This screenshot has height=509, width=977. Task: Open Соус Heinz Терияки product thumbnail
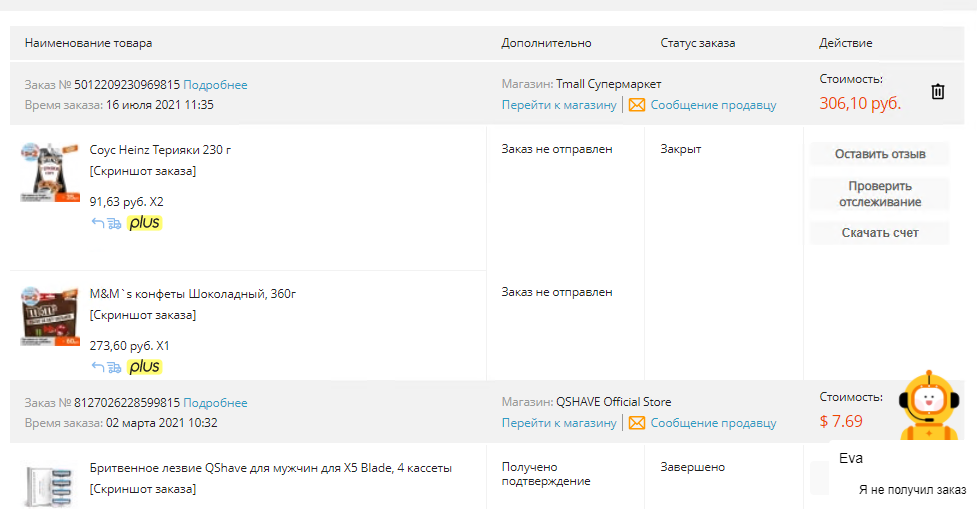(x=50, y=172)
